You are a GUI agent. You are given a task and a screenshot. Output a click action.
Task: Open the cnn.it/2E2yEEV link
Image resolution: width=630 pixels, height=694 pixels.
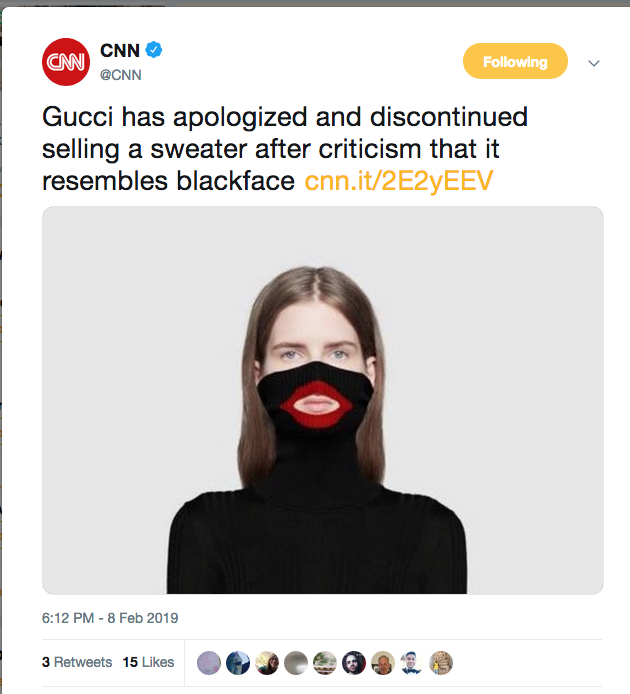tap(399, 182)
